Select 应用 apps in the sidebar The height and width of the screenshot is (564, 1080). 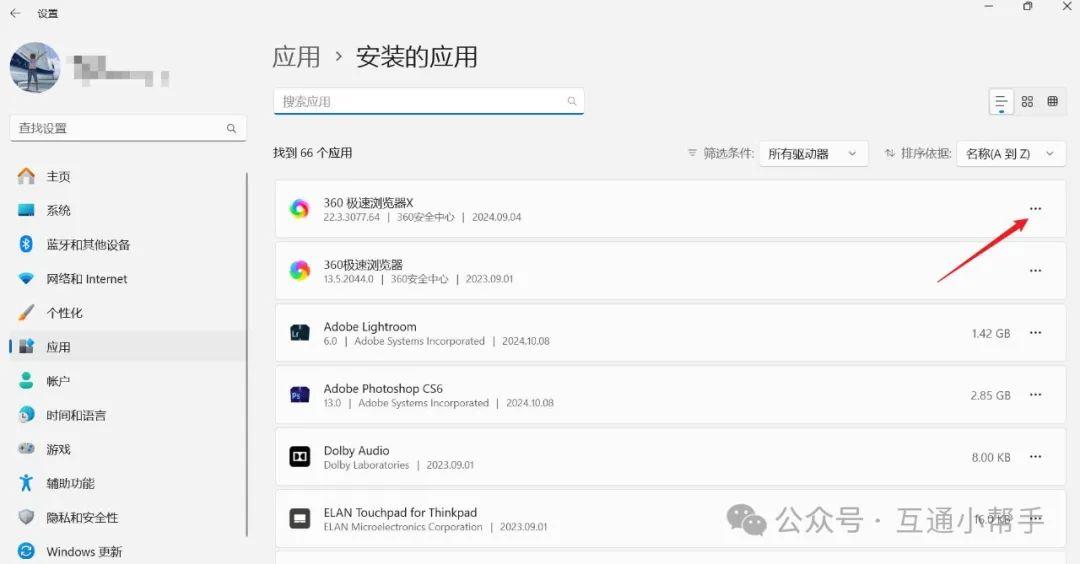(x=128, y=346)
